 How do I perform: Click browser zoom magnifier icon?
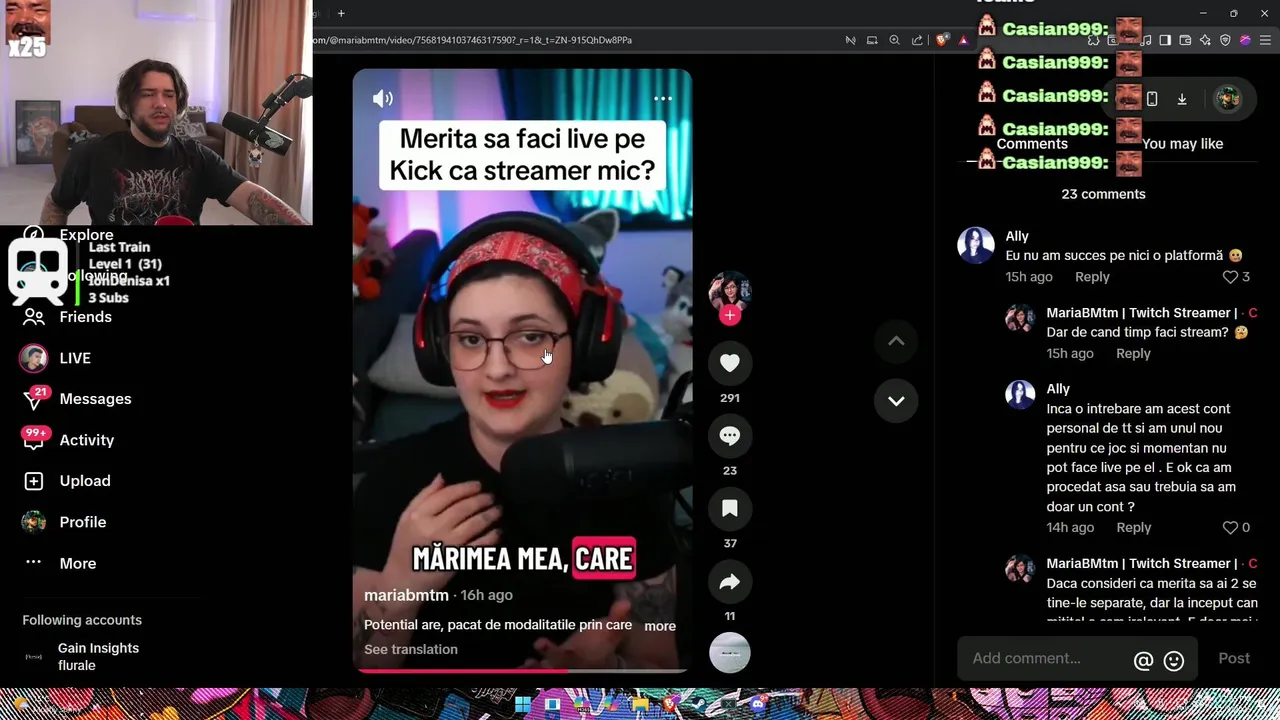(894, 40)
